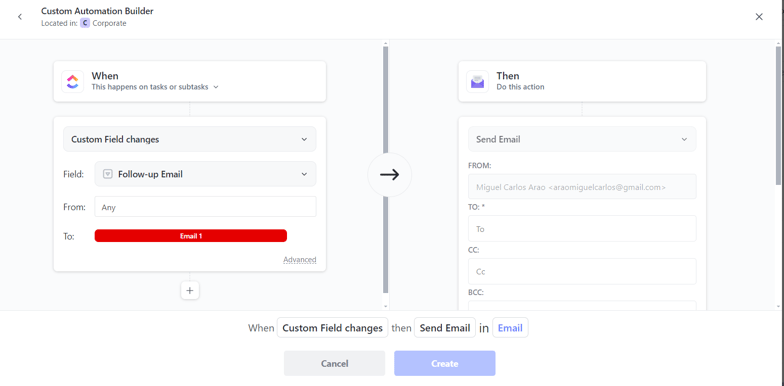
Task: Click the back arrow icon
Action: (x=20, y=17)
